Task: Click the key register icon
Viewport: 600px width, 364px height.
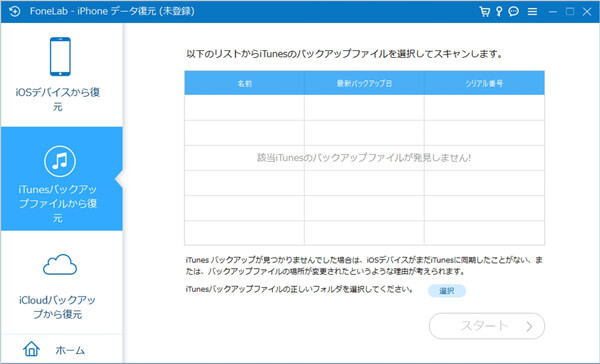Action: 499,11
